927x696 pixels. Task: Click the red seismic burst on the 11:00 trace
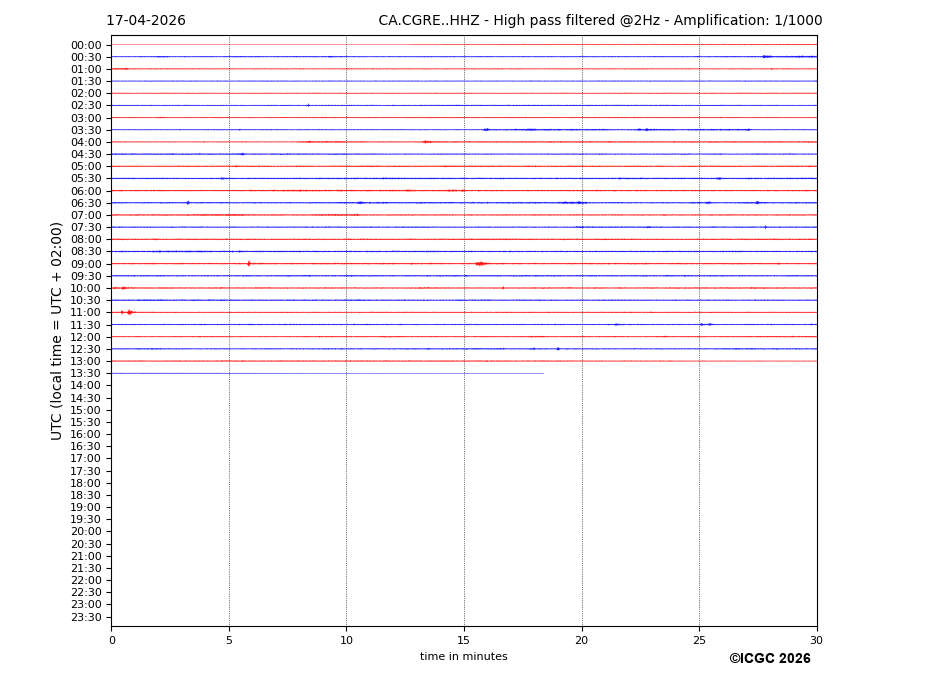click(129, 312)
